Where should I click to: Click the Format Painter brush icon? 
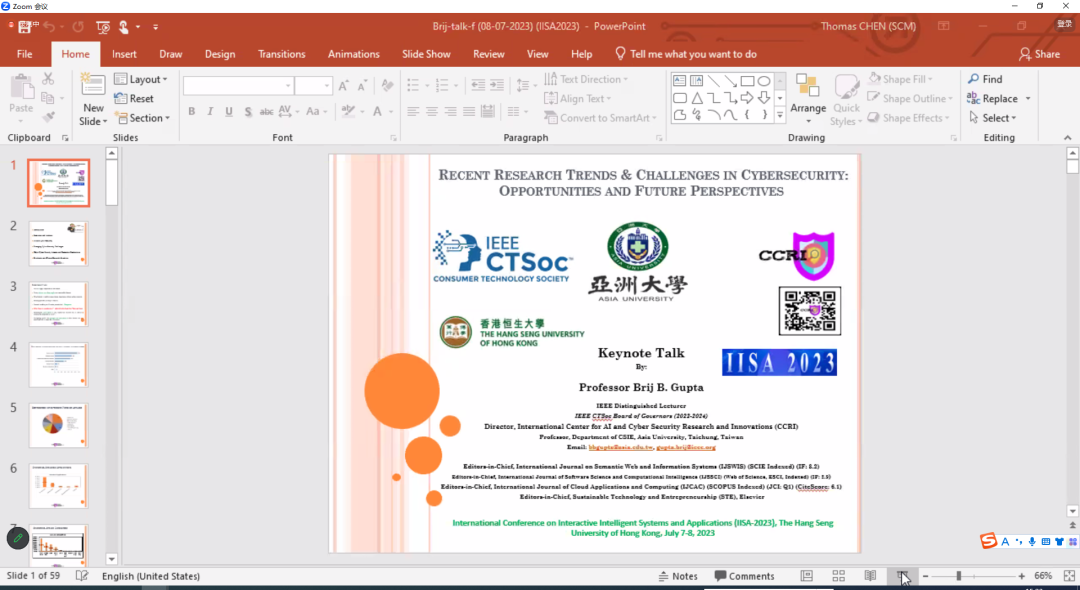coord(48,118)
